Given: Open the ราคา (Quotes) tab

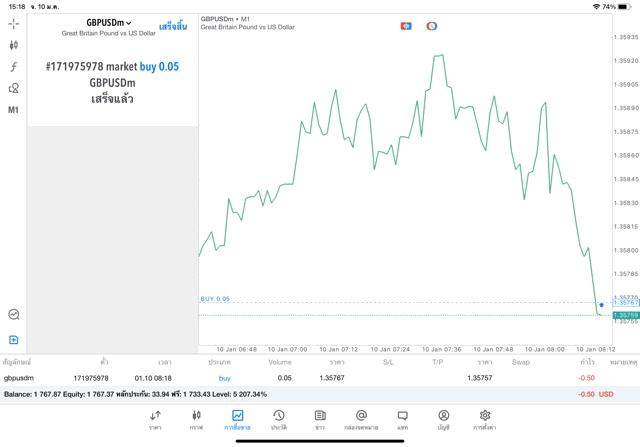Looking at the screenshot, I should point(155,420).
